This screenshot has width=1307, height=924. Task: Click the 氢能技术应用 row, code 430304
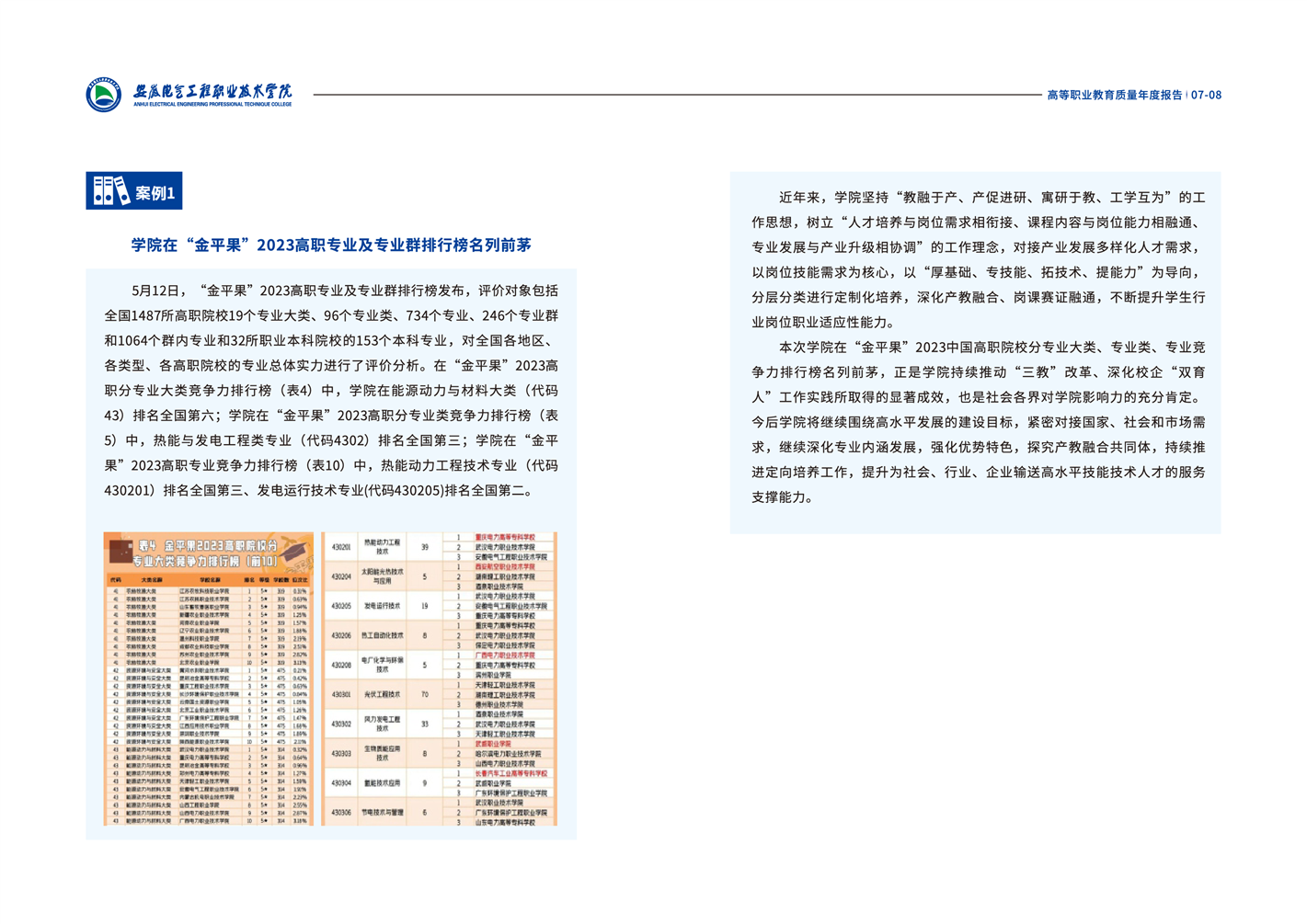point(382,783)
